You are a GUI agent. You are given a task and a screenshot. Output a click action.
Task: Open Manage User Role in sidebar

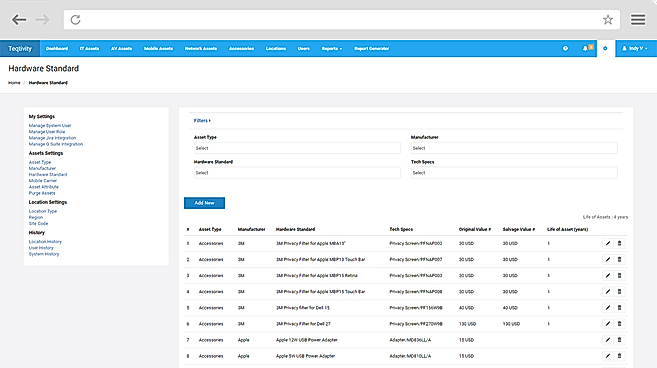[47, 132]
